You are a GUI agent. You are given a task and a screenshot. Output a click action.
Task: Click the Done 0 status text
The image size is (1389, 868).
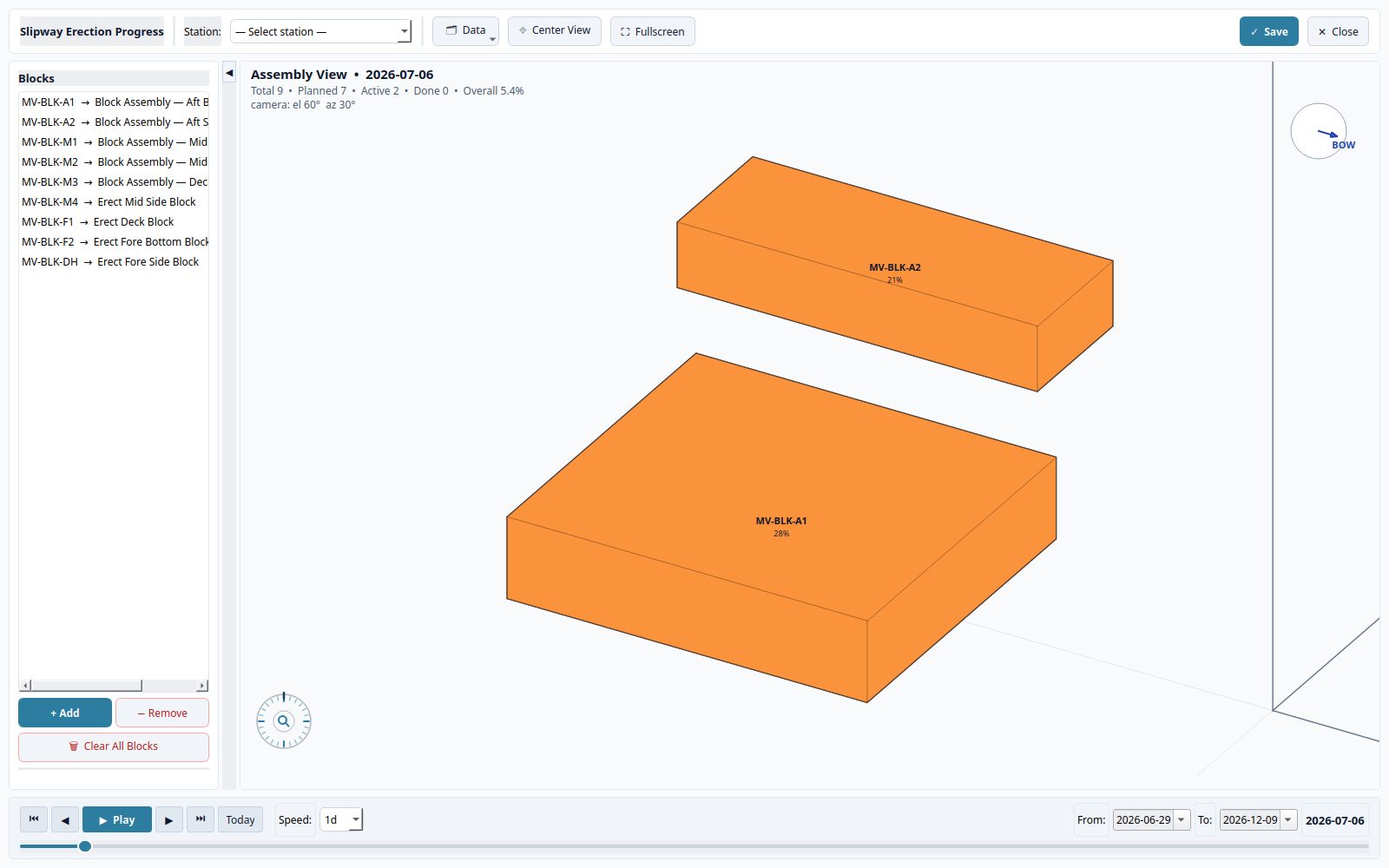[431, 91]
